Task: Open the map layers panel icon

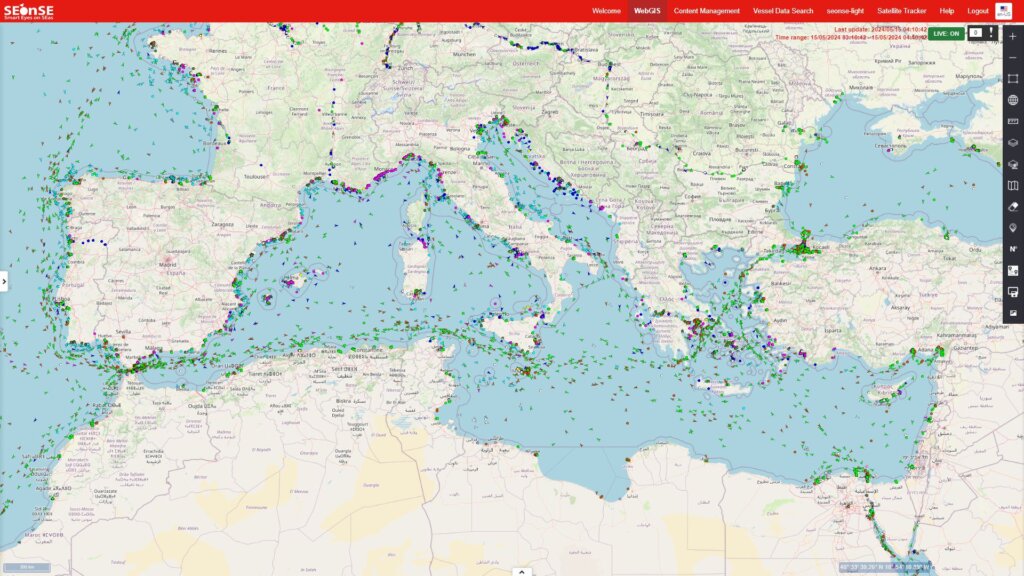Action: 1013,143
